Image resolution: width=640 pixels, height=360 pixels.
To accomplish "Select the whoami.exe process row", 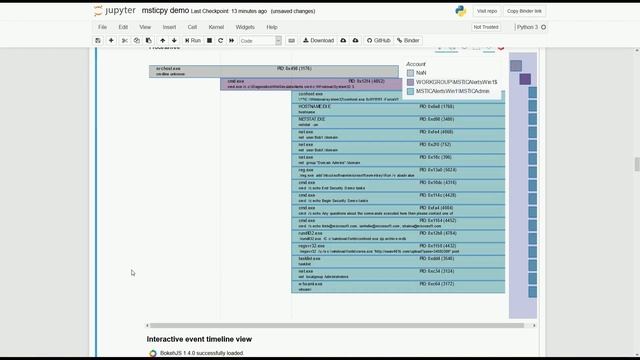I will [x=398, y=286].
